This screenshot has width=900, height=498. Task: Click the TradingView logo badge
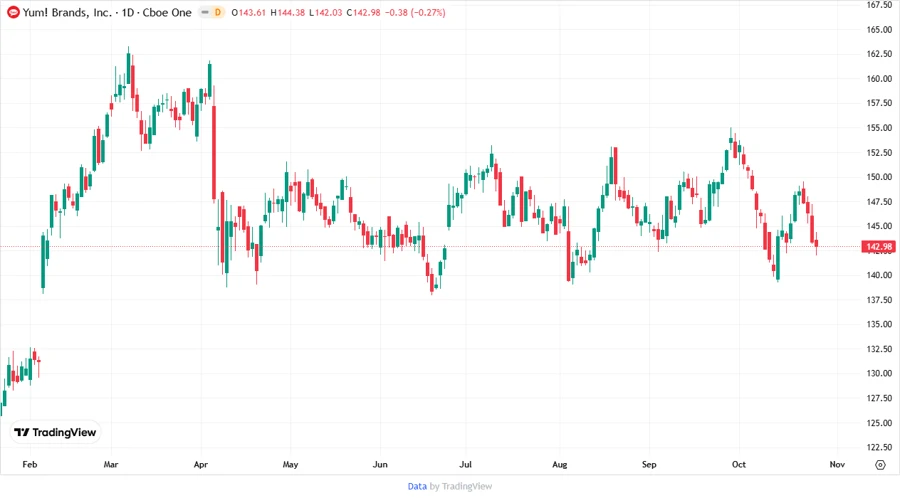pos(55,432)
